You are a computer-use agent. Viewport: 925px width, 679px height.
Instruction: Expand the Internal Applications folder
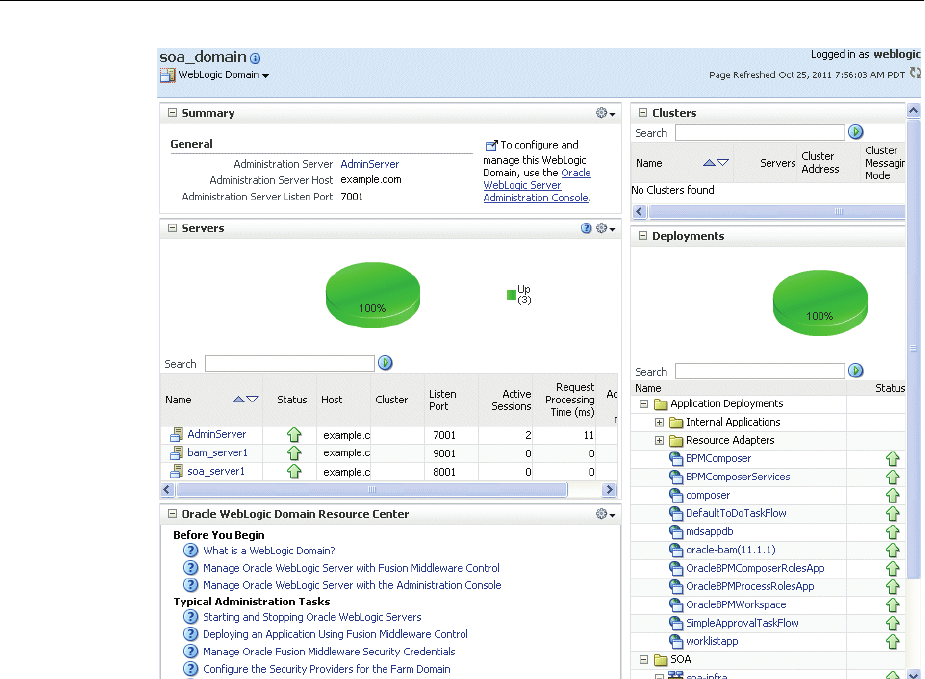(660, 422)
